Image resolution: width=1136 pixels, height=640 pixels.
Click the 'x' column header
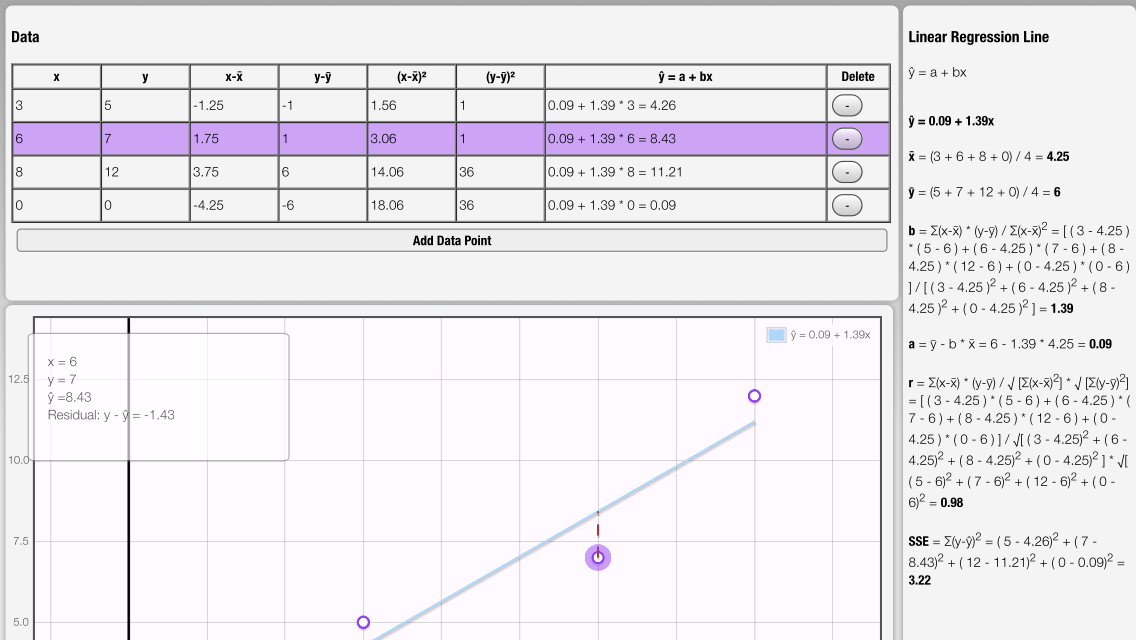(57, 77)
